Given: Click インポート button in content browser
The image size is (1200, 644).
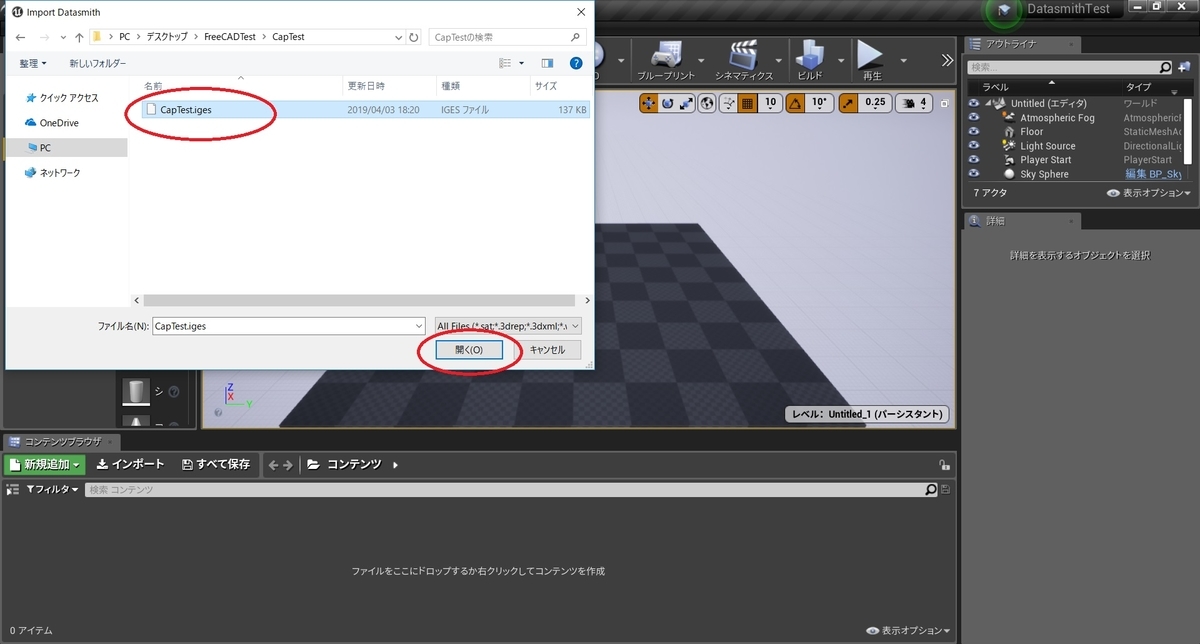Looking at the screenshot, I should pyautogui.click(x=131, y=465).
